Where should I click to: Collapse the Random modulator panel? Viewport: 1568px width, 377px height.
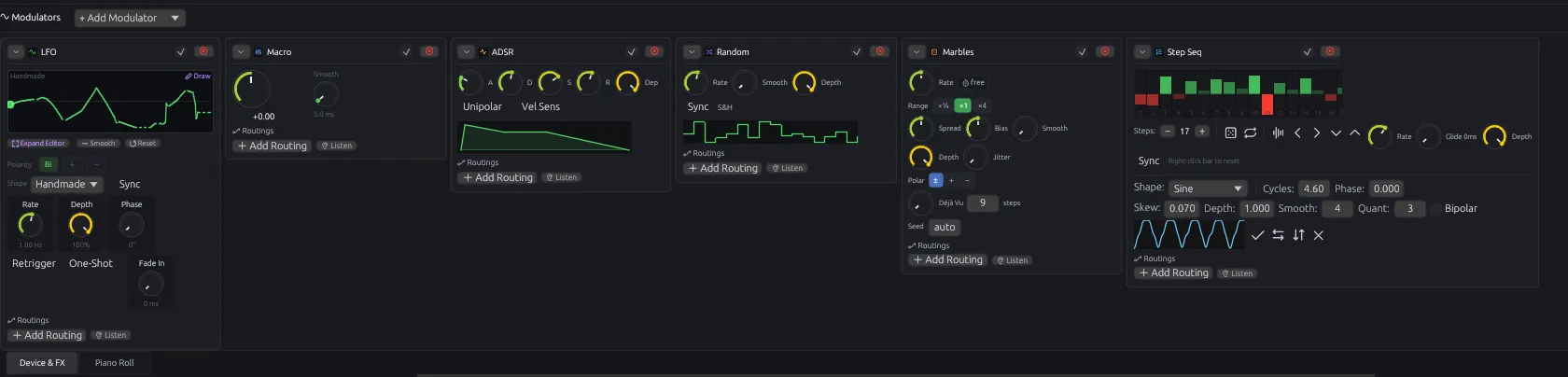click(692, 52)
